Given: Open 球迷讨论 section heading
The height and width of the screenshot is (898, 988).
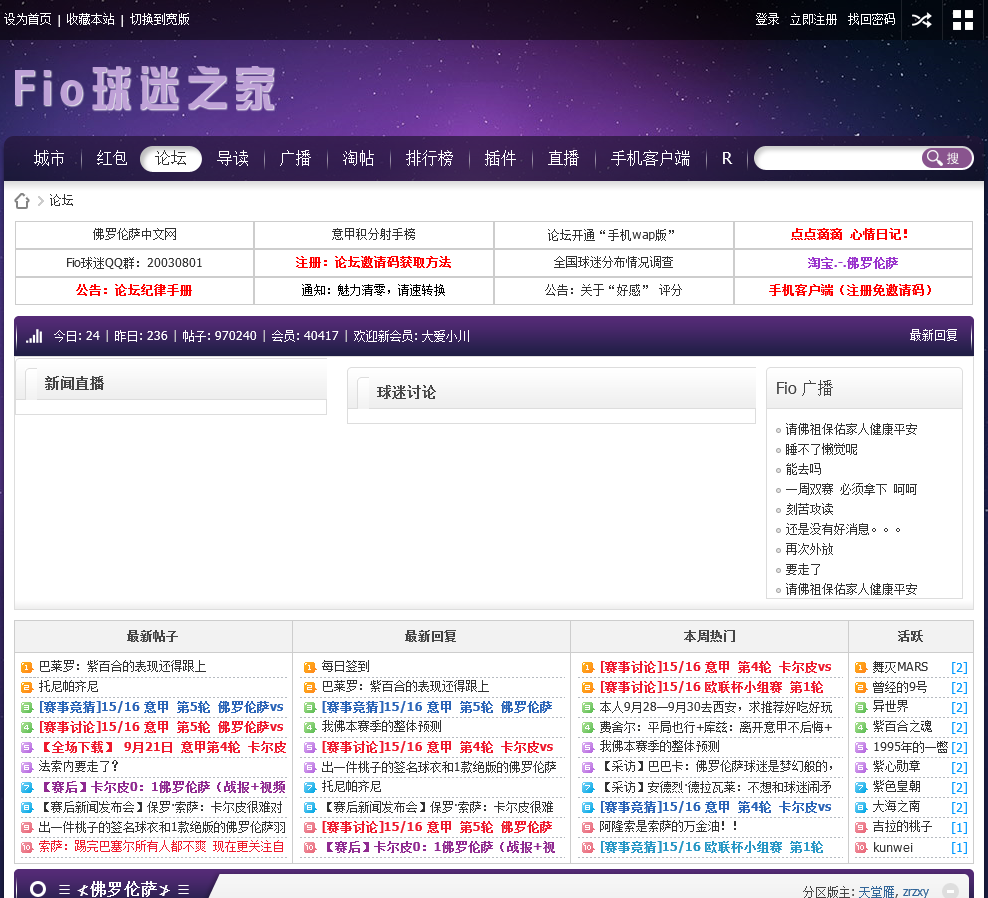Looking at the screenshot, I should (406, 393).
